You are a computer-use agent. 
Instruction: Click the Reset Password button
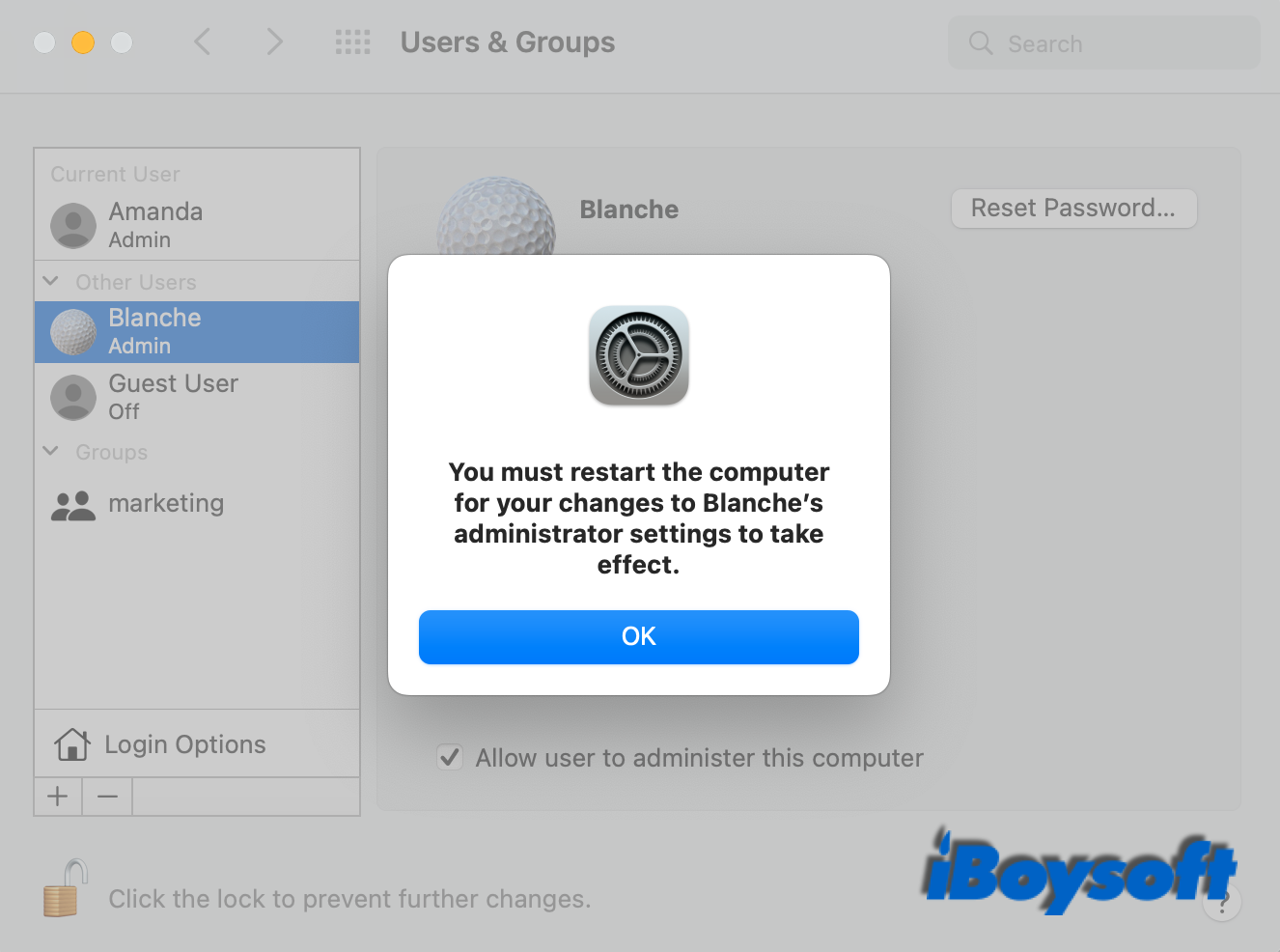[x=1074, y=209]
